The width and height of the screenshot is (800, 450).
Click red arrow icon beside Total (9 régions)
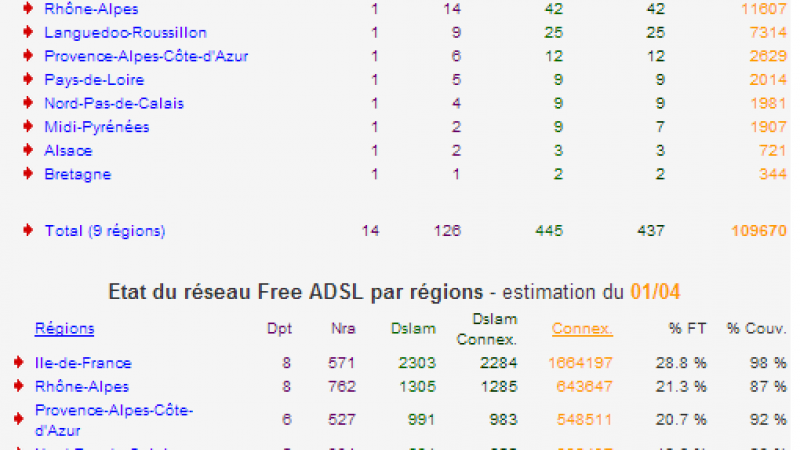click(28, 230)
